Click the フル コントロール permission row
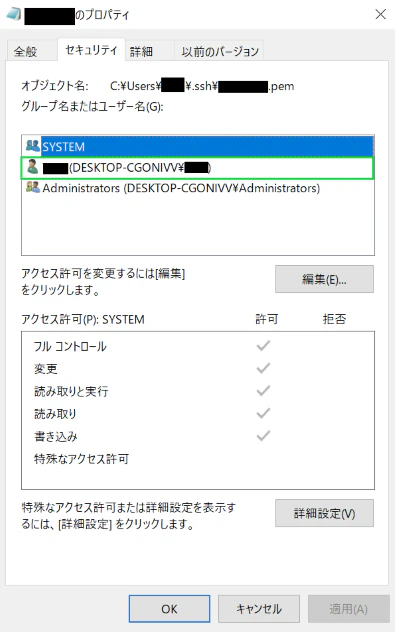 click(198, 346)
